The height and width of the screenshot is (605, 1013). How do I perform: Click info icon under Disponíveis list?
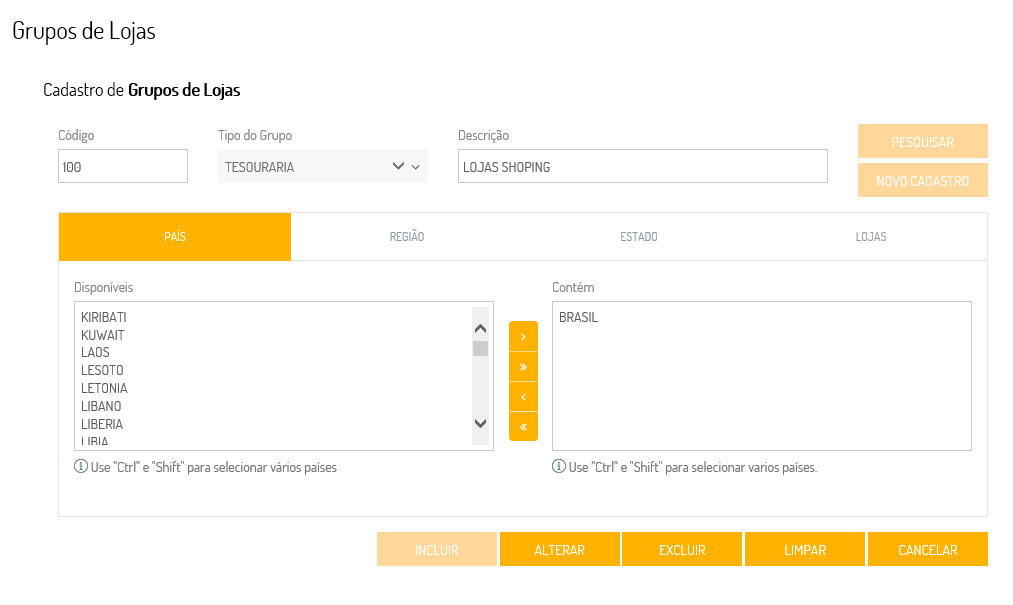[81, 467]
